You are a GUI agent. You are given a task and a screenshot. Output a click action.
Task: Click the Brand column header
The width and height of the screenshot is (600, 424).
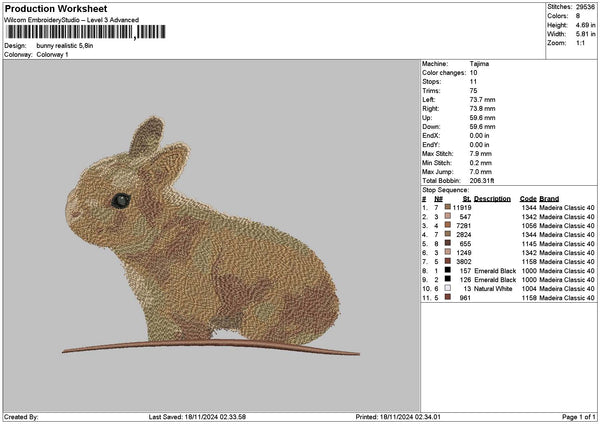click(549, 198)
